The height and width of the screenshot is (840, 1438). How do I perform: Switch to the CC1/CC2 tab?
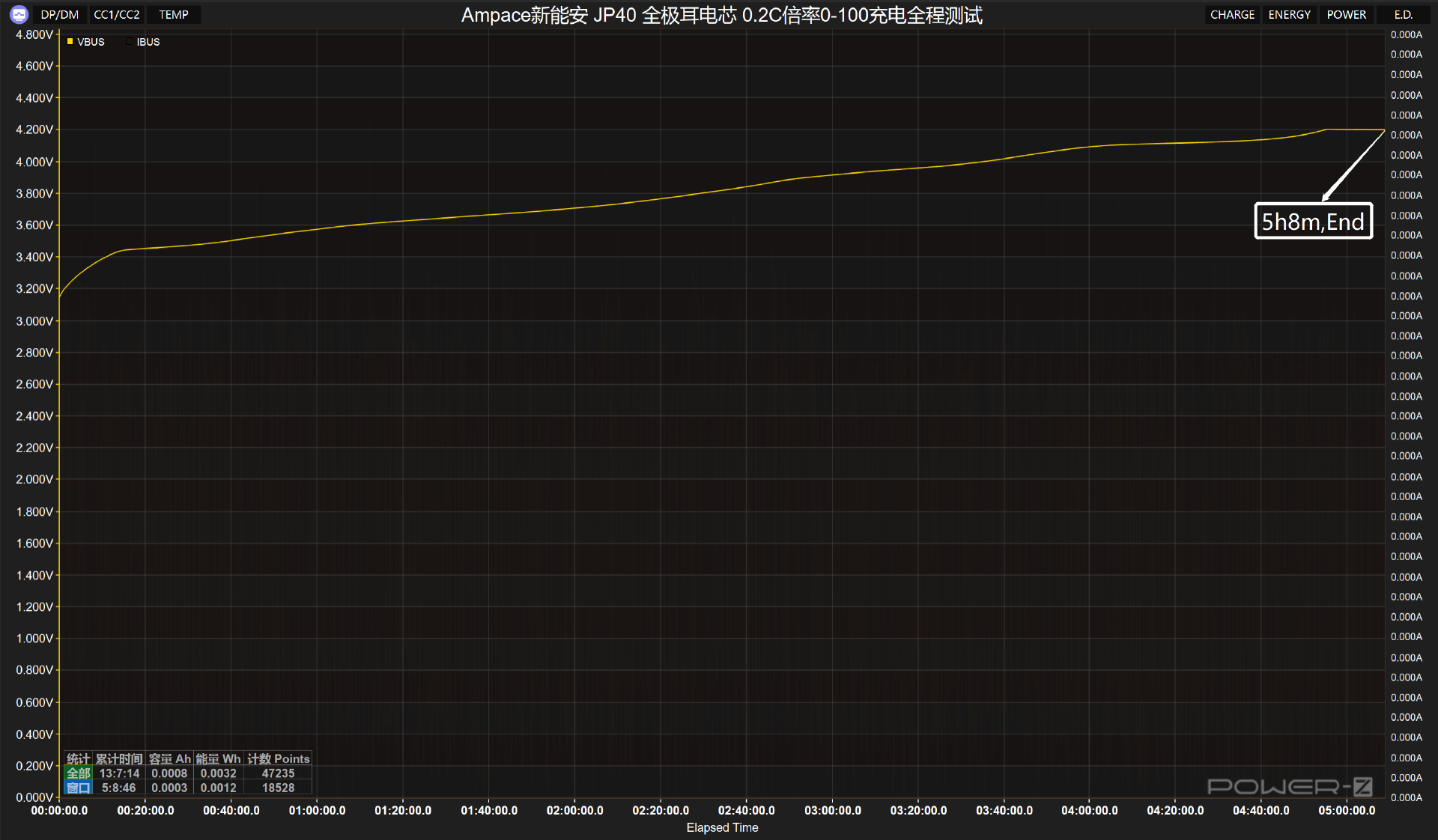click(117, 15)
